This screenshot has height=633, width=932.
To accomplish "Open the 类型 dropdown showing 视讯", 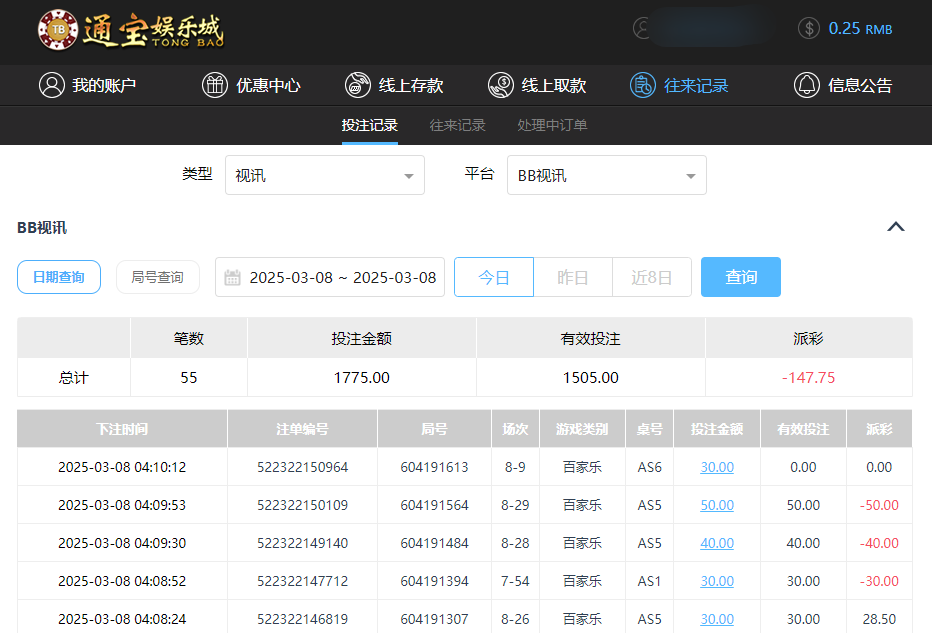I will coord(324,175).
